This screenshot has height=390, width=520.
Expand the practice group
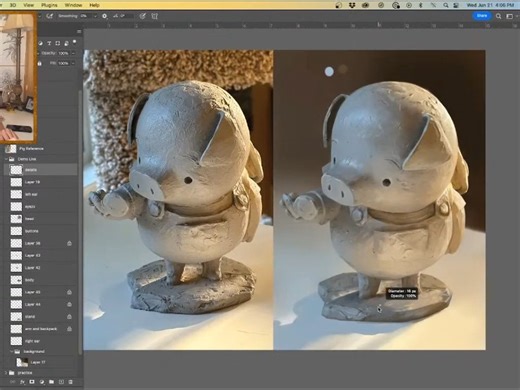tap(6, 373)
